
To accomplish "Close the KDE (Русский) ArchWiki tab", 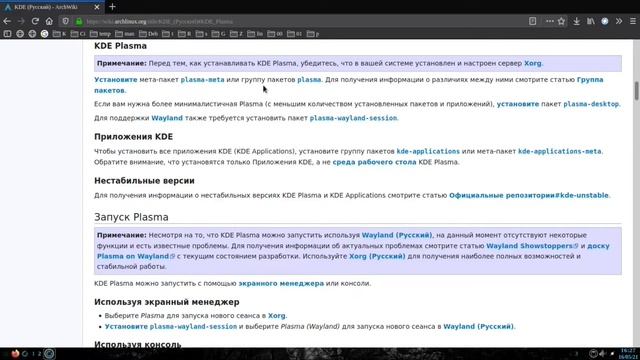I will 97,7.
